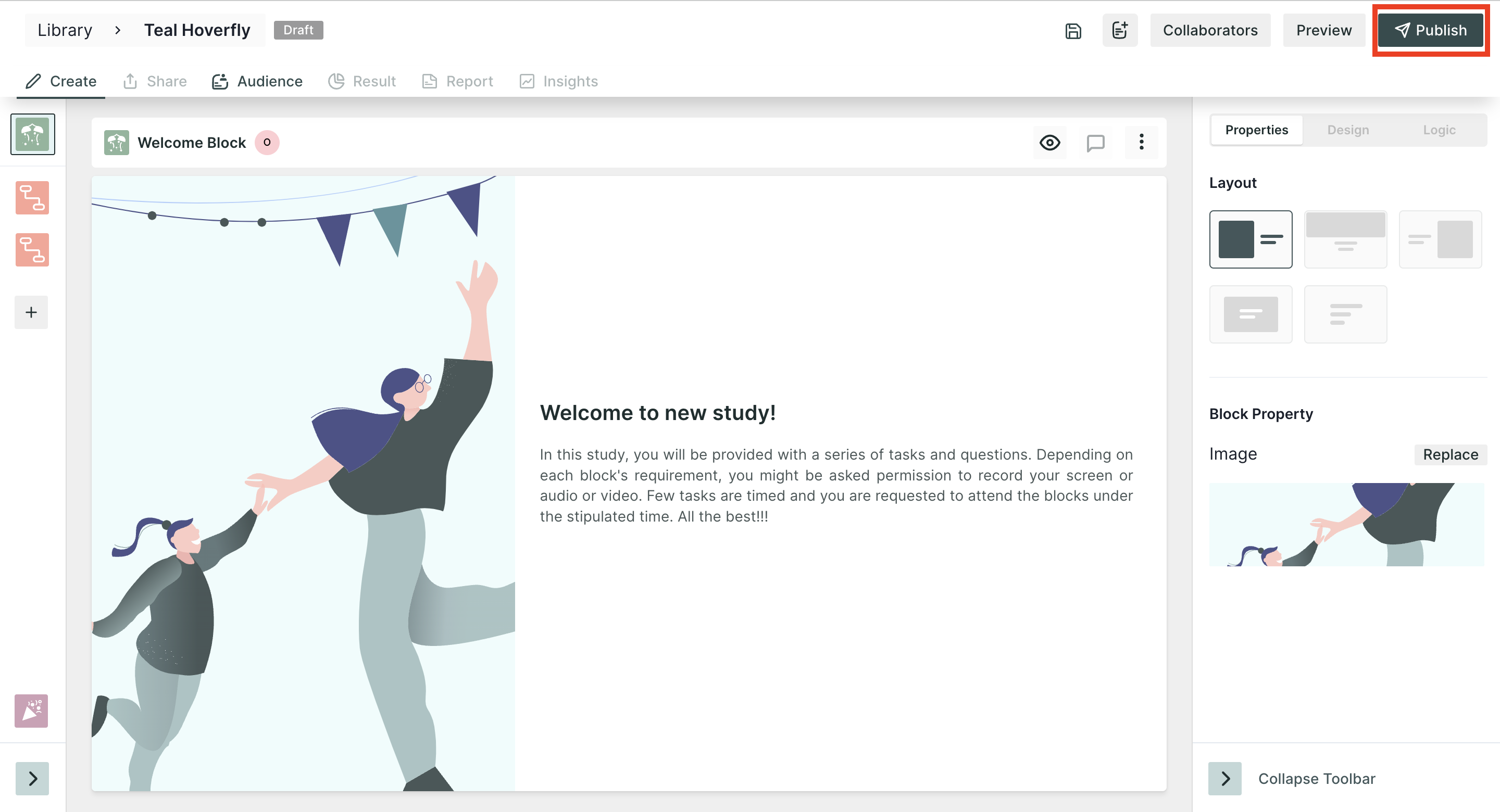Click the block image preview thumbnail
The width and height of the screenshot is (1500, 812).
1347,525
